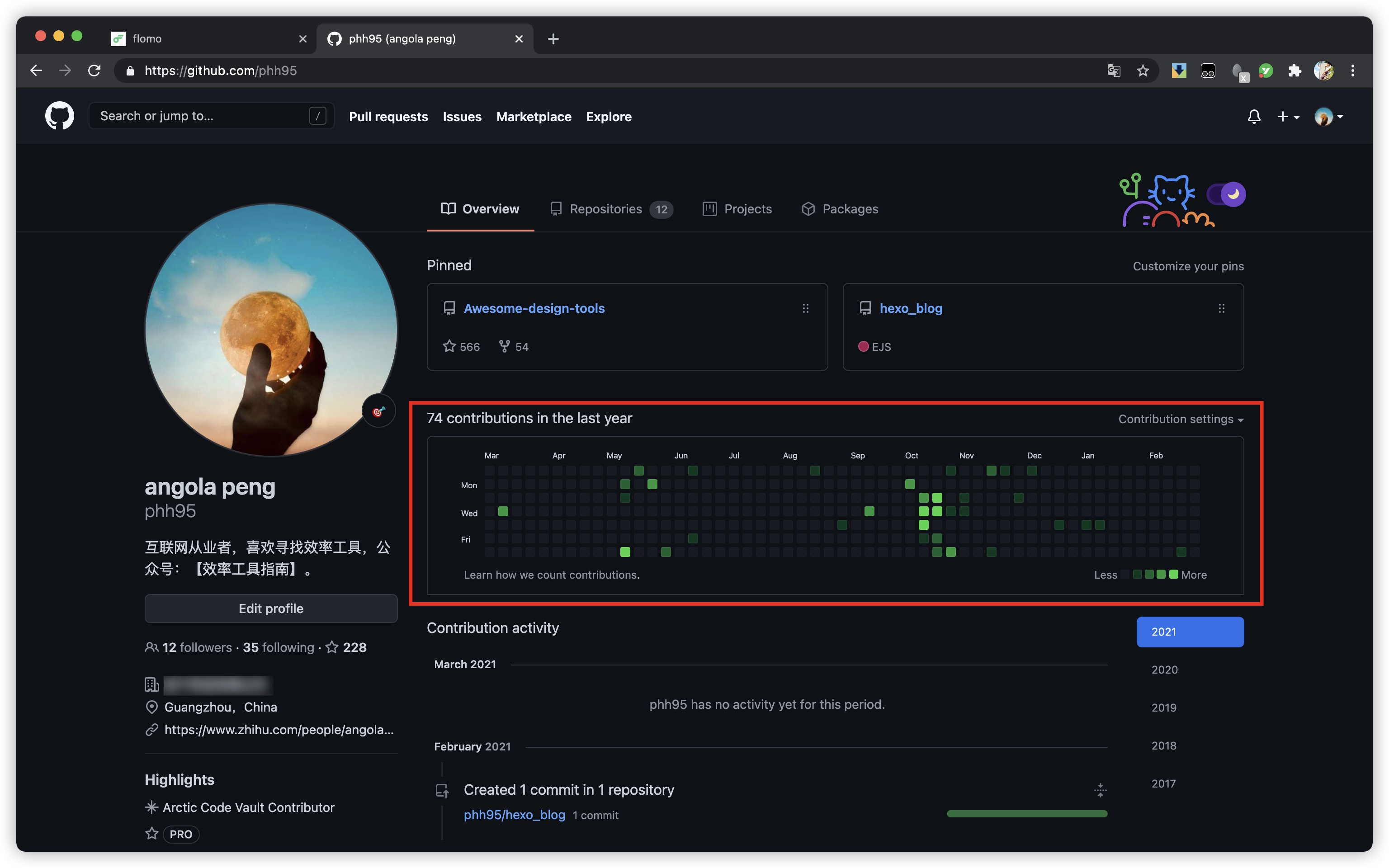Click the brightest green legend square
The image size is (1389, 868).
[x=1174, y=575]
